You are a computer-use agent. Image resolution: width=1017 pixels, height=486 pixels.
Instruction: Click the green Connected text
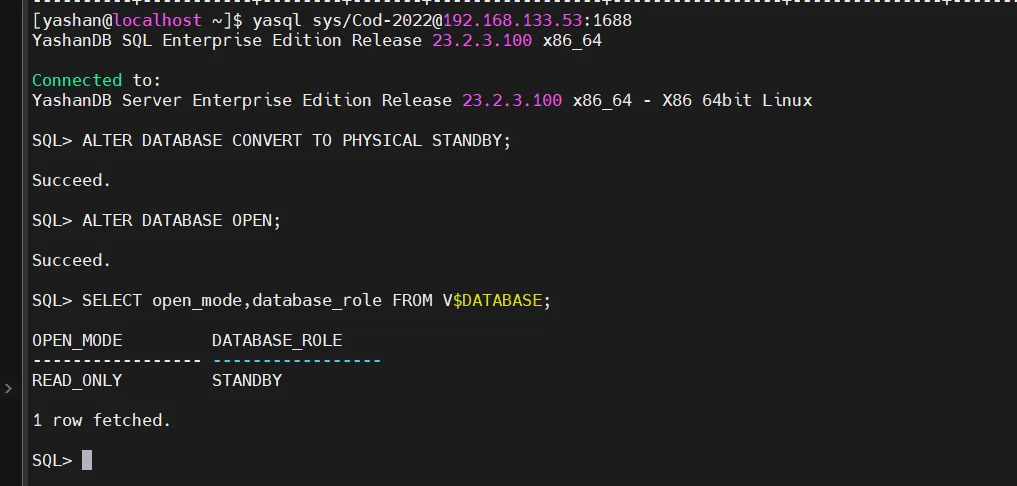click(77, 80)
